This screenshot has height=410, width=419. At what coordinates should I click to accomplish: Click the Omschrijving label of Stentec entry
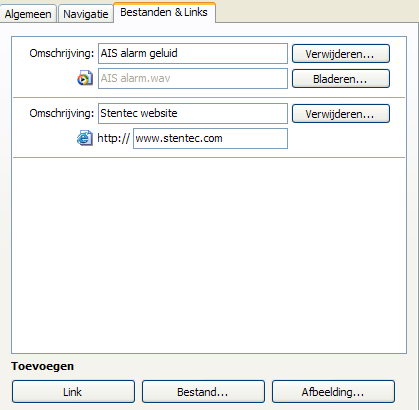click(x=62, y=113)
